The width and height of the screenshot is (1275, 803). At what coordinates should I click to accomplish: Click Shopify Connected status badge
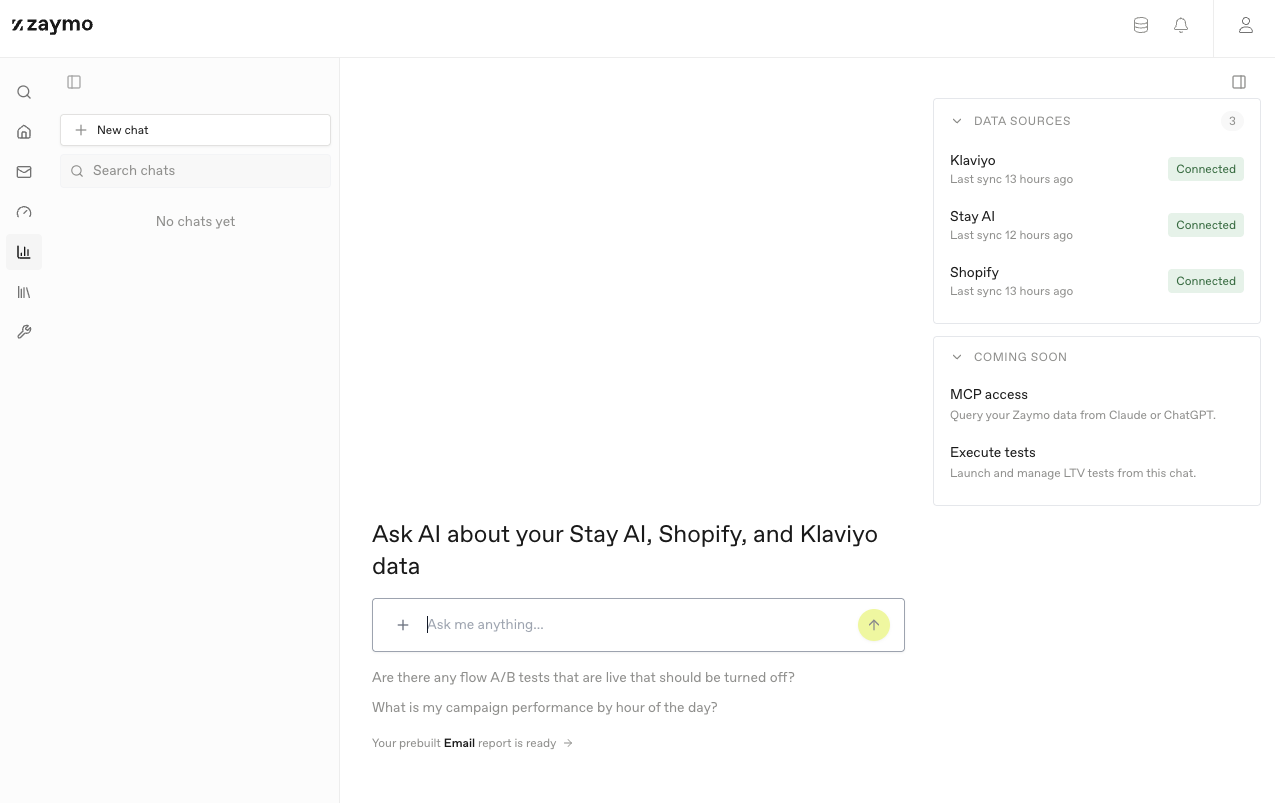click(x=1206, y=281)
